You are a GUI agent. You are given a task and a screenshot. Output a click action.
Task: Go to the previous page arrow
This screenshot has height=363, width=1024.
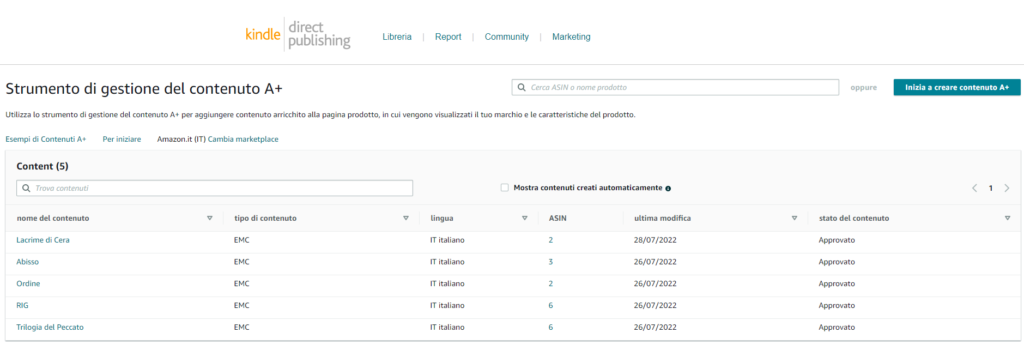tap(974, 188)
